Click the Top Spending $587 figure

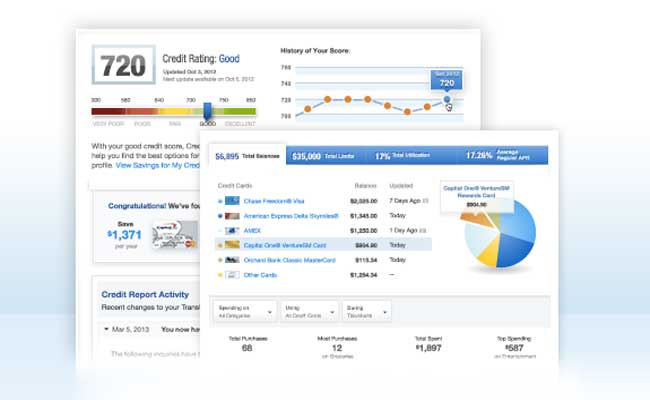pos(514,347)
